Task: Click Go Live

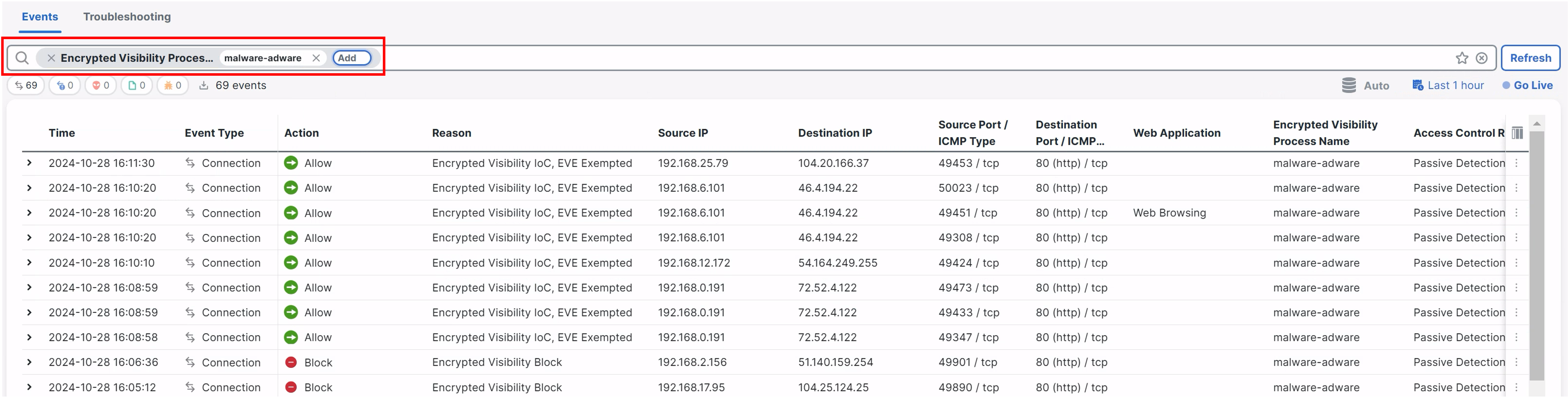Action: click(x=1527, y=85)
